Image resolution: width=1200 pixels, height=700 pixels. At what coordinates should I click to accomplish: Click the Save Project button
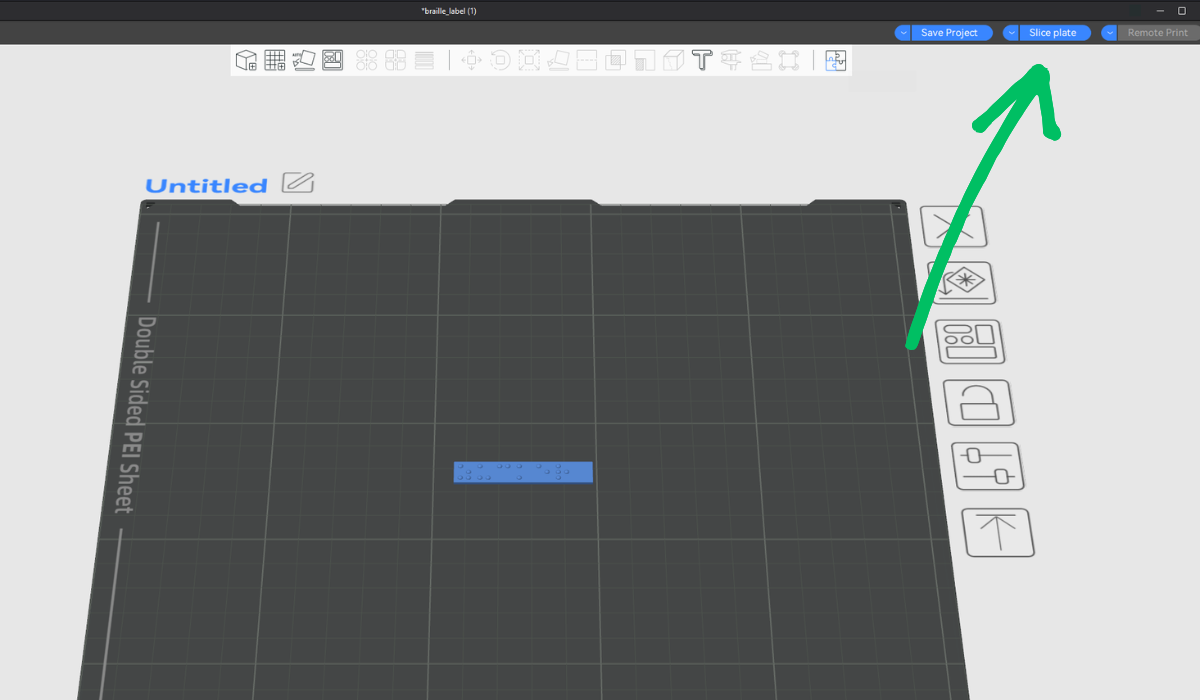pos(950,33)
